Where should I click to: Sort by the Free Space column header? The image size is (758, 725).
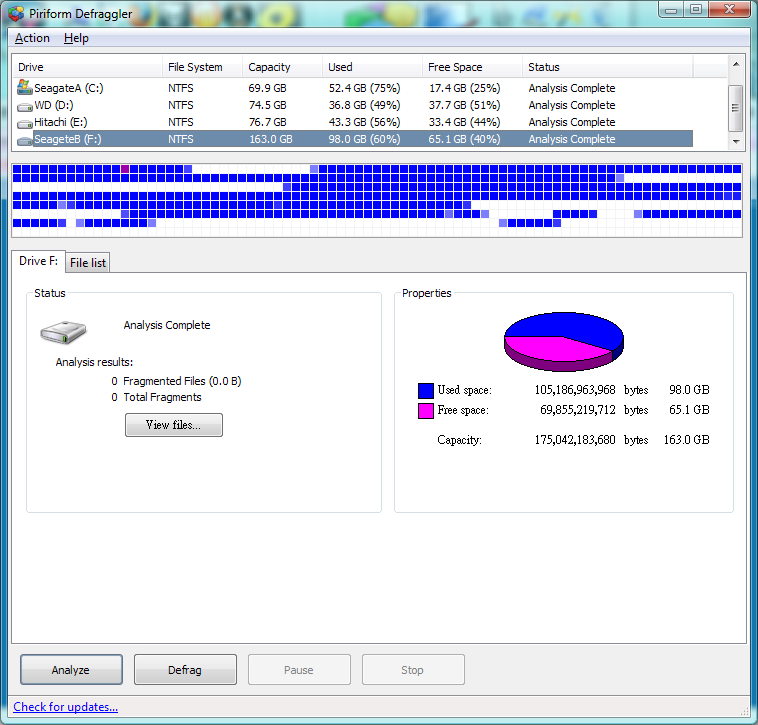[472, 67]
